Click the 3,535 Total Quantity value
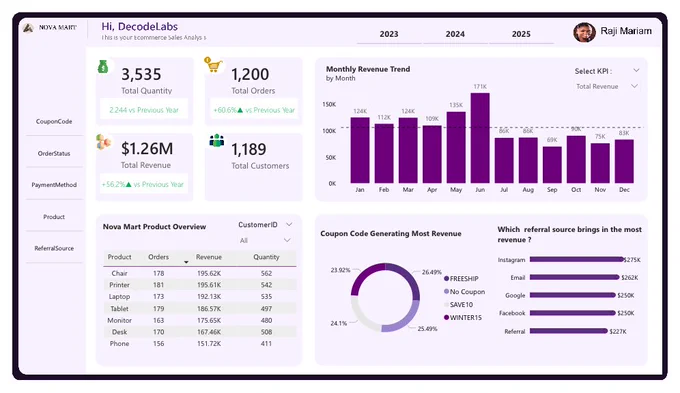680x393 pixels. 141,74
